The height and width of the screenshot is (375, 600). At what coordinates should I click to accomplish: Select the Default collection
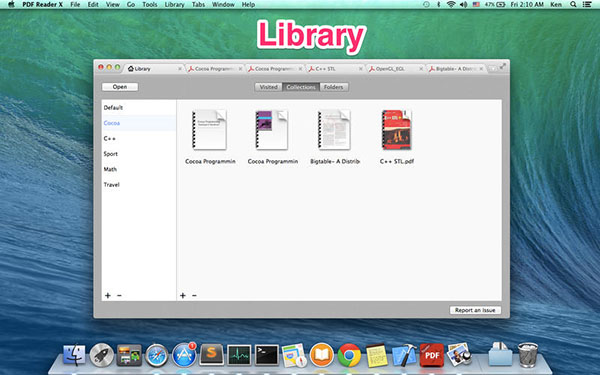(x=139, y=108)
